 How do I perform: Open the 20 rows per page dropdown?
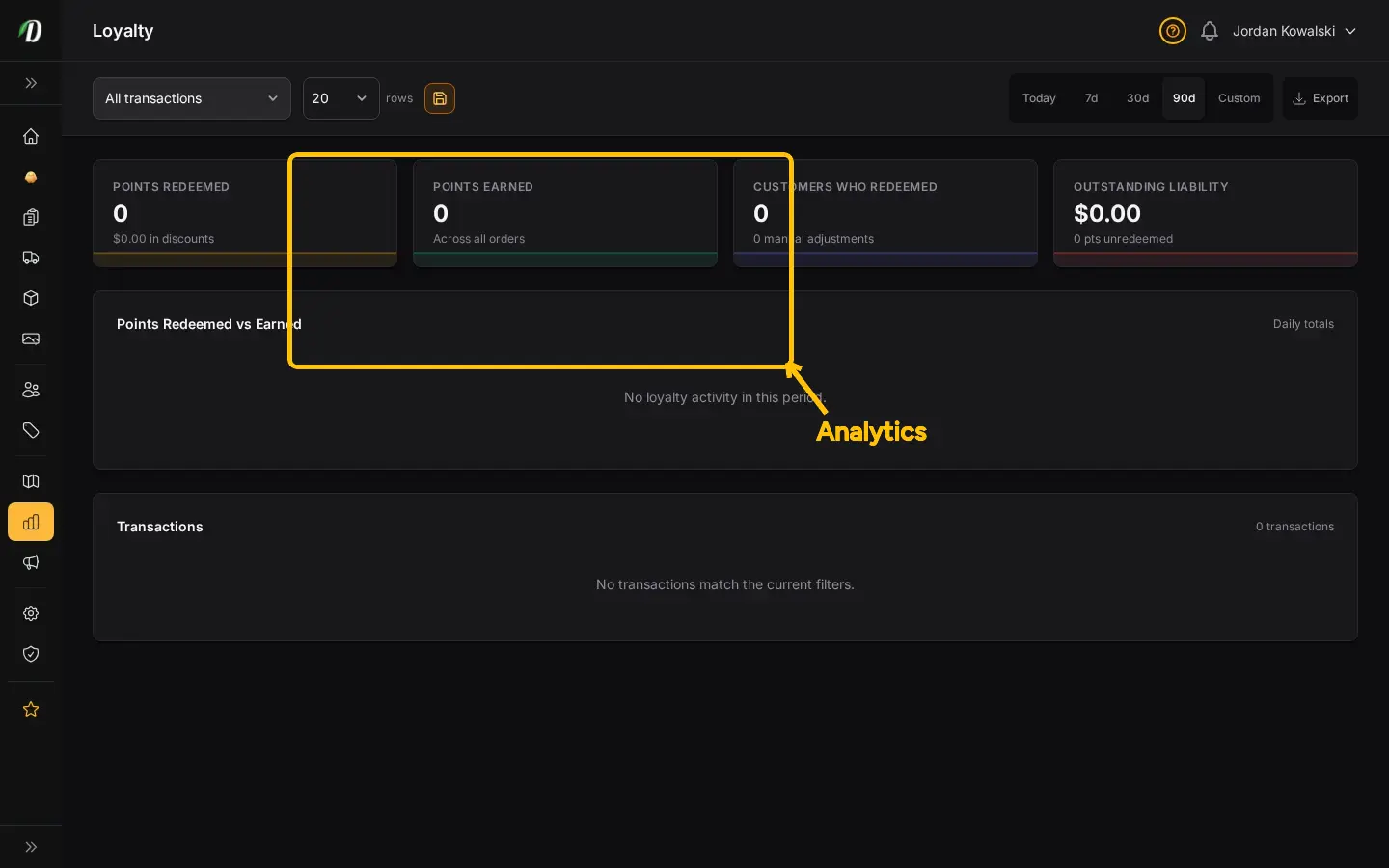(x=341, y=98)
